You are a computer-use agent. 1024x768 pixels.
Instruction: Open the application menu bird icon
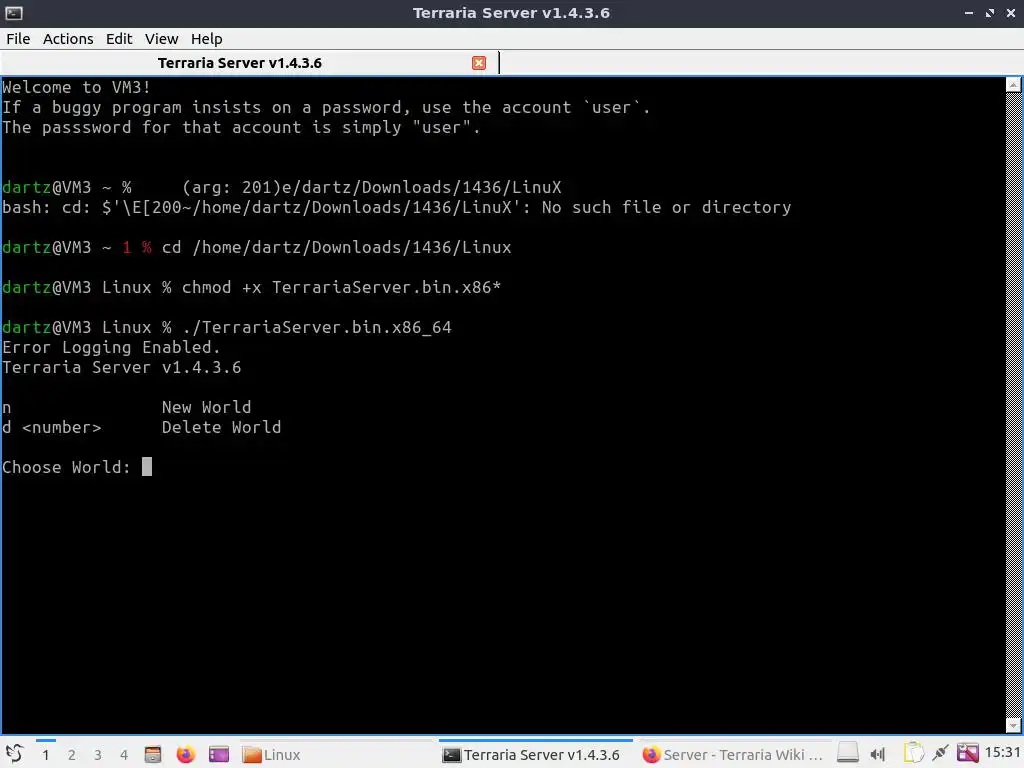[x=14, y=754]
